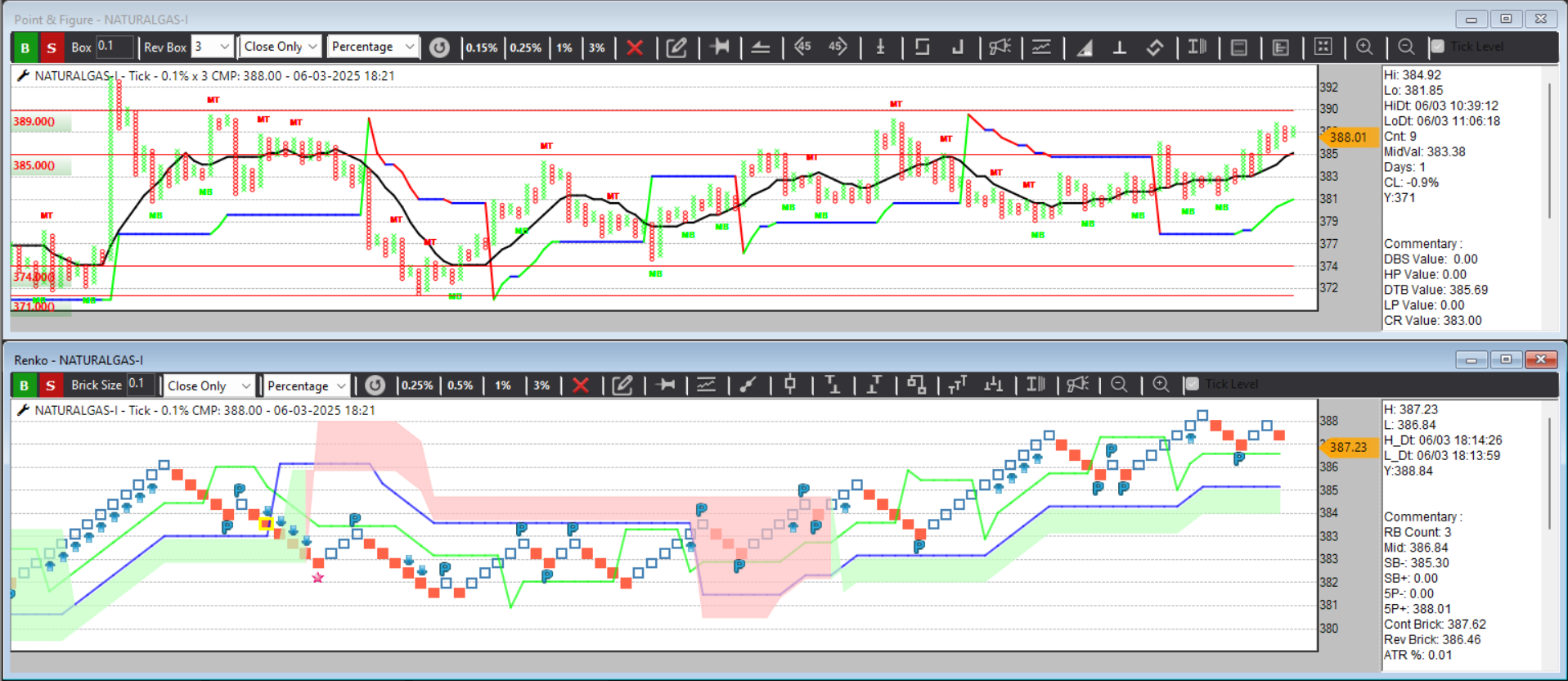Click the line chart indicator icon in Renko toolbar
Image resolution: width=1568 pixels, height=681 pixels.
706,385
